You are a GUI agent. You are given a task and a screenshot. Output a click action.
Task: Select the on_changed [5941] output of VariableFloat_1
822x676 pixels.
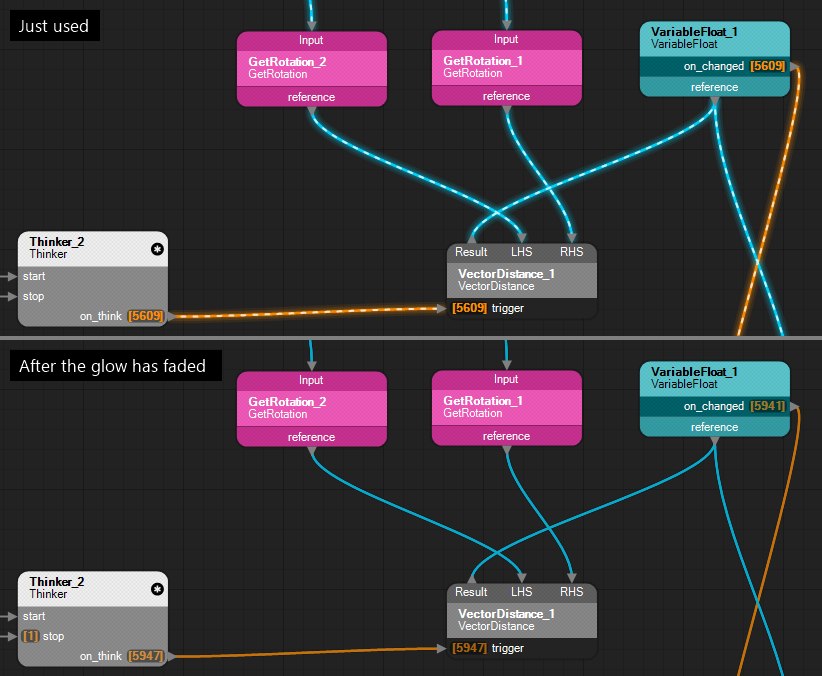734,406
